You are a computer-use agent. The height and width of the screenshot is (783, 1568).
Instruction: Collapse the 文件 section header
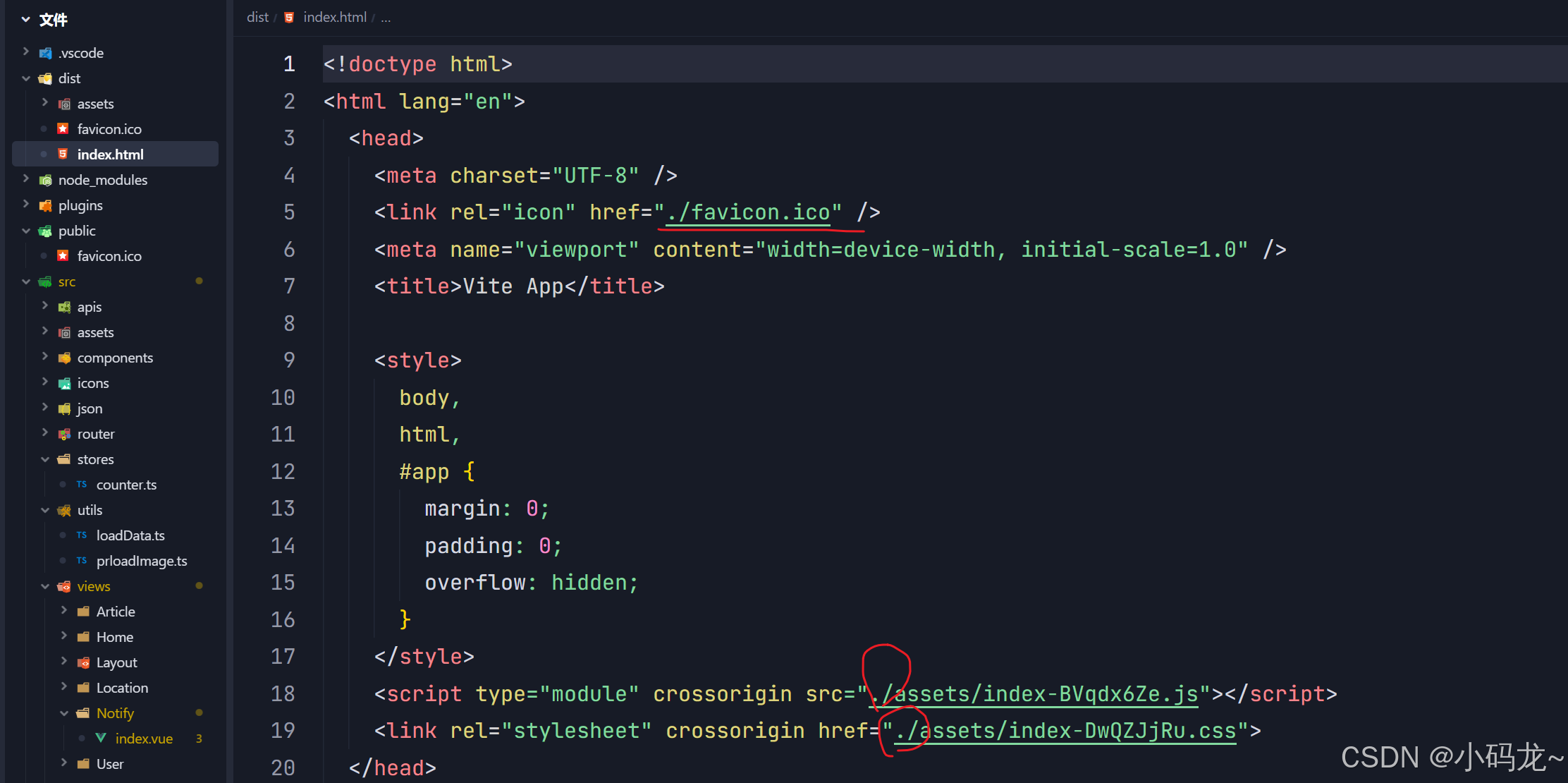pos(26,20)
